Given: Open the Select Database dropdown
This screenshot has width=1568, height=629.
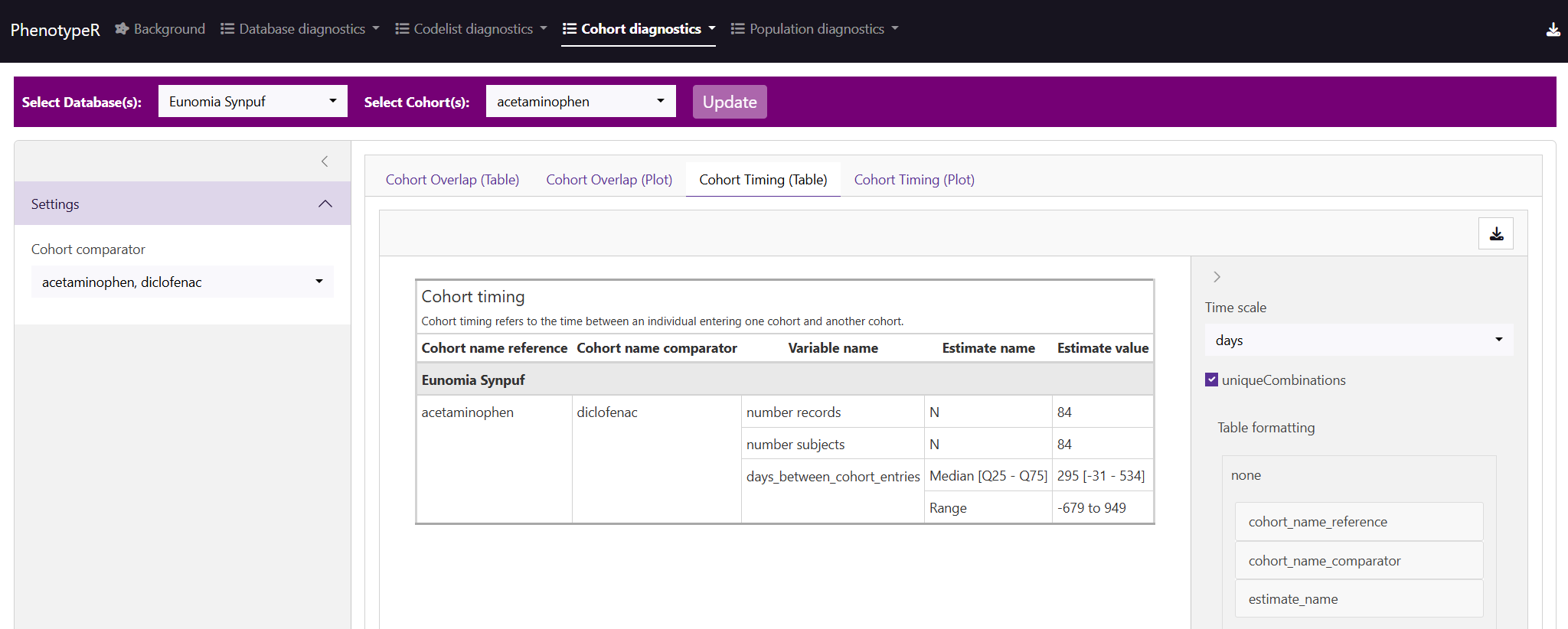Looking at the screenshot, I should (x=253, y=102).
